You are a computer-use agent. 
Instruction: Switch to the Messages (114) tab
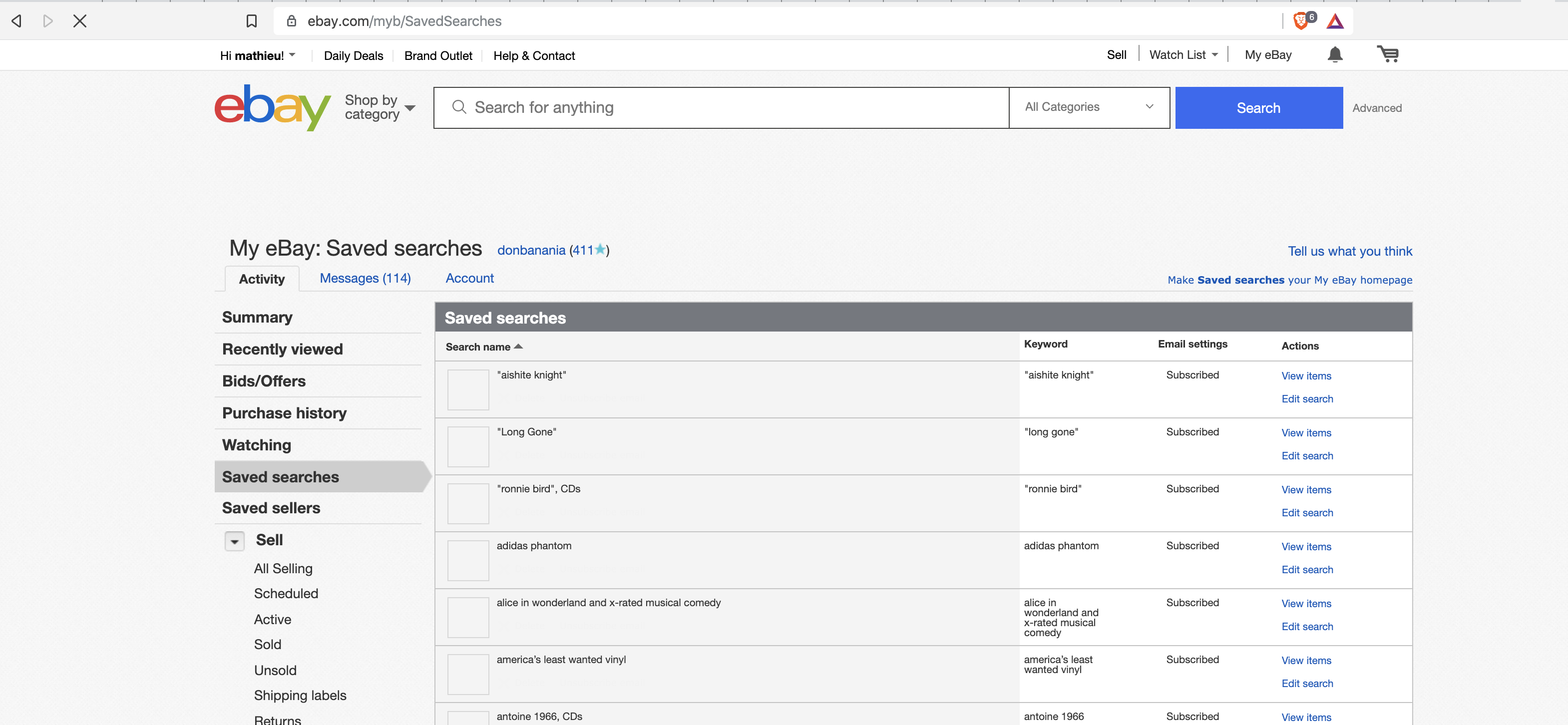365,278
